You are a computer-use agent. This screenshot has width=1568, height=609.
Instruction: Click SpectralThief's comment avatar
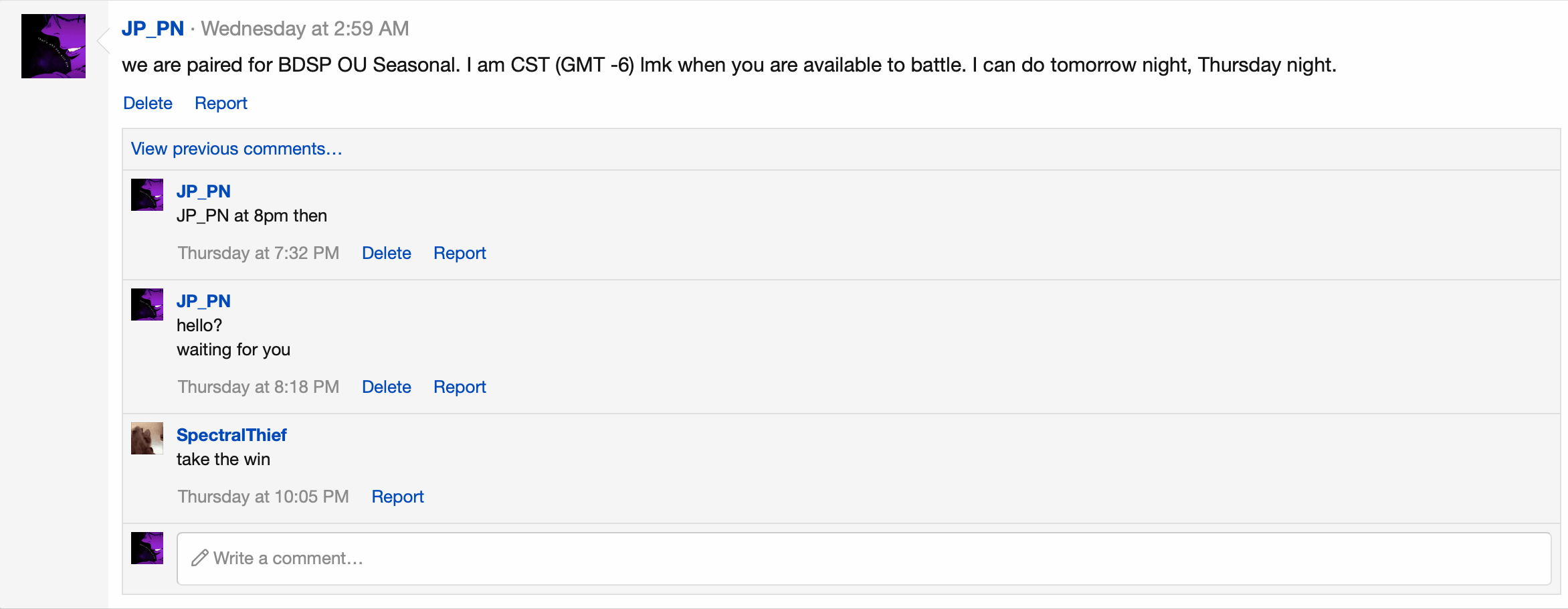point(147,438)
